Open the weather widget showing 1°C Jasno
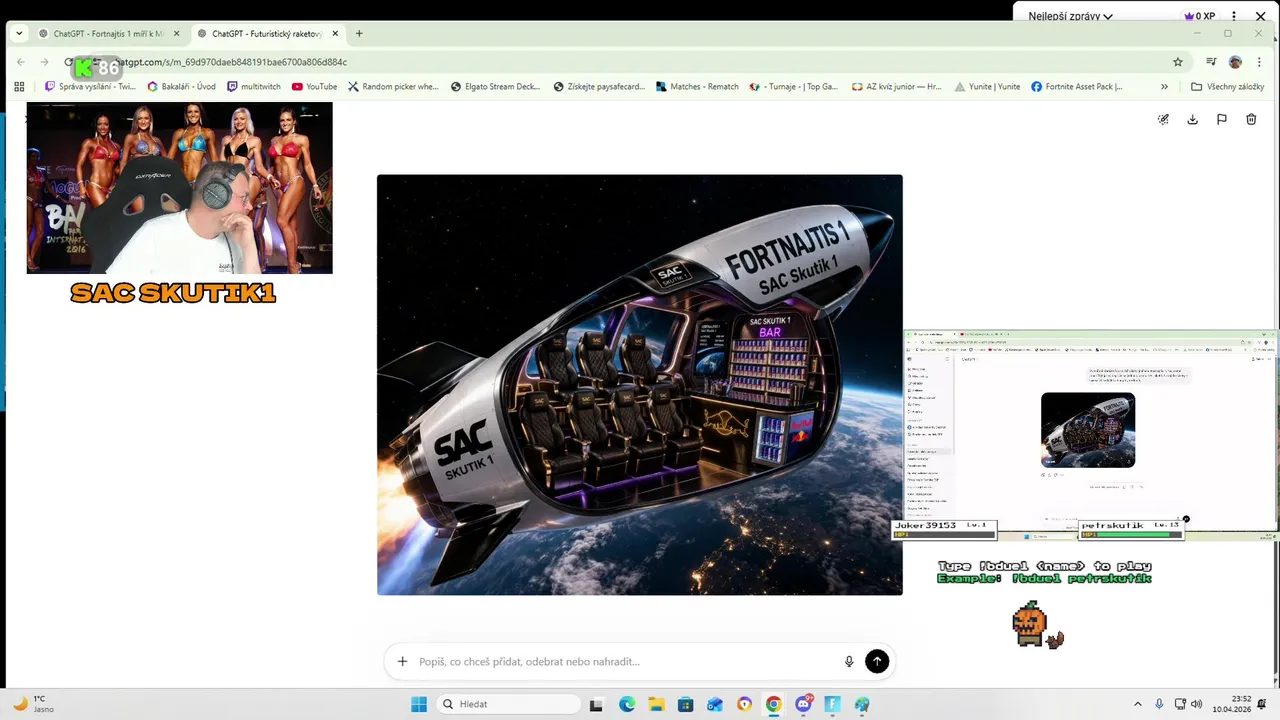The image size is (1280, 720). click(33, 704)
